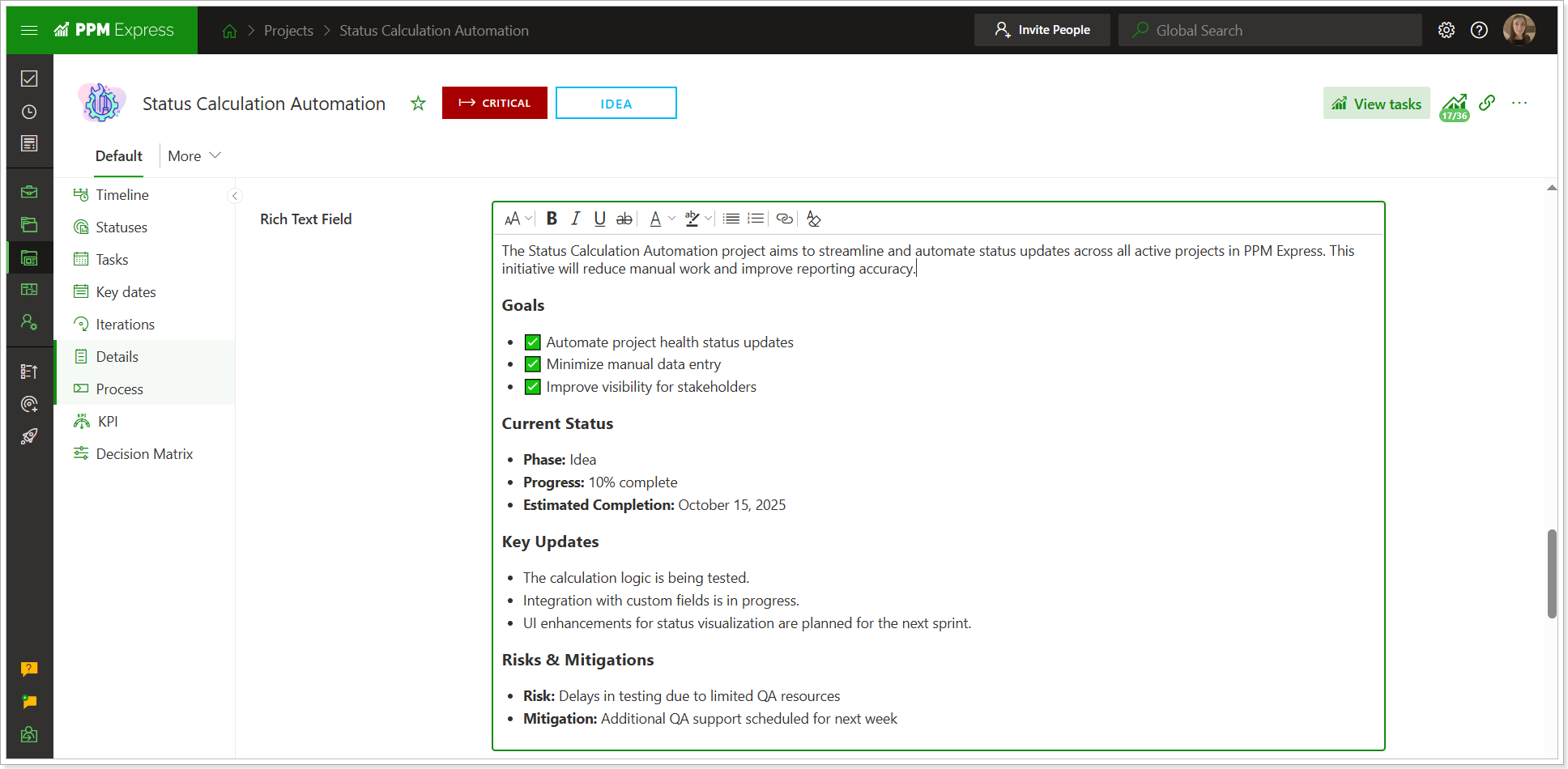The height and width of the screenshot is (769, 1568).
Task: Expand the More views dropdown
Action: [194, 155]
